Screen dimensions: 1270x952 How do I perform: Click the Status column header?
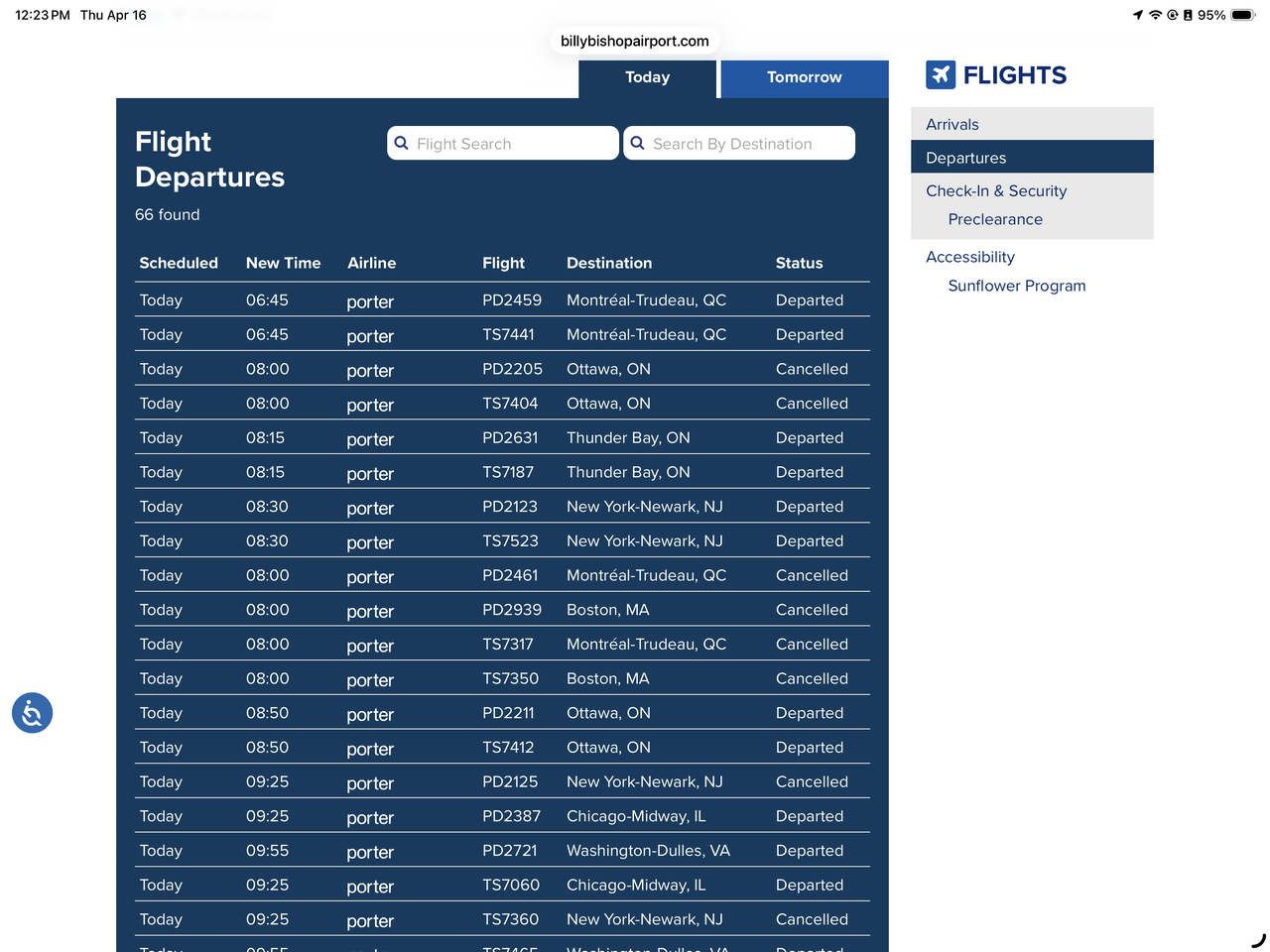click(799, 263)
